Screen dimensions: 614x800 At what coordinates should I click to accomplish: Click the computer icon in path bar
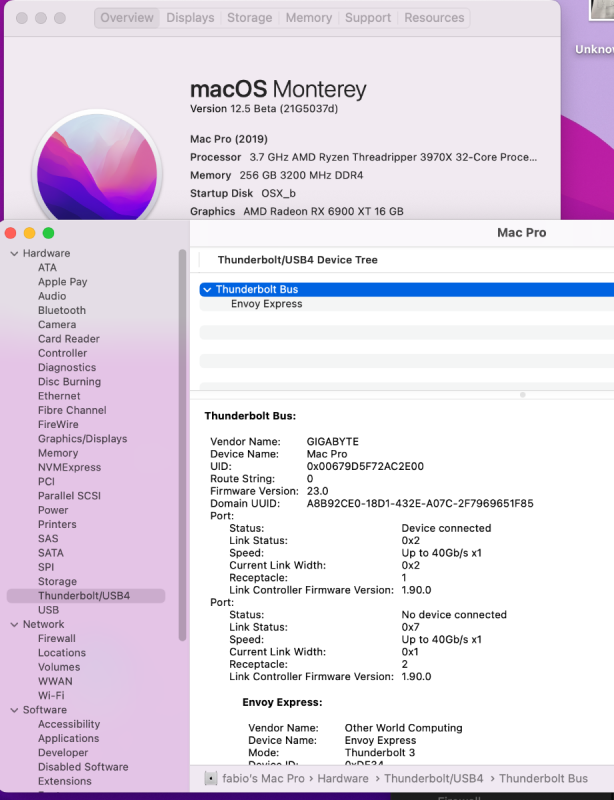pos(210,779)
